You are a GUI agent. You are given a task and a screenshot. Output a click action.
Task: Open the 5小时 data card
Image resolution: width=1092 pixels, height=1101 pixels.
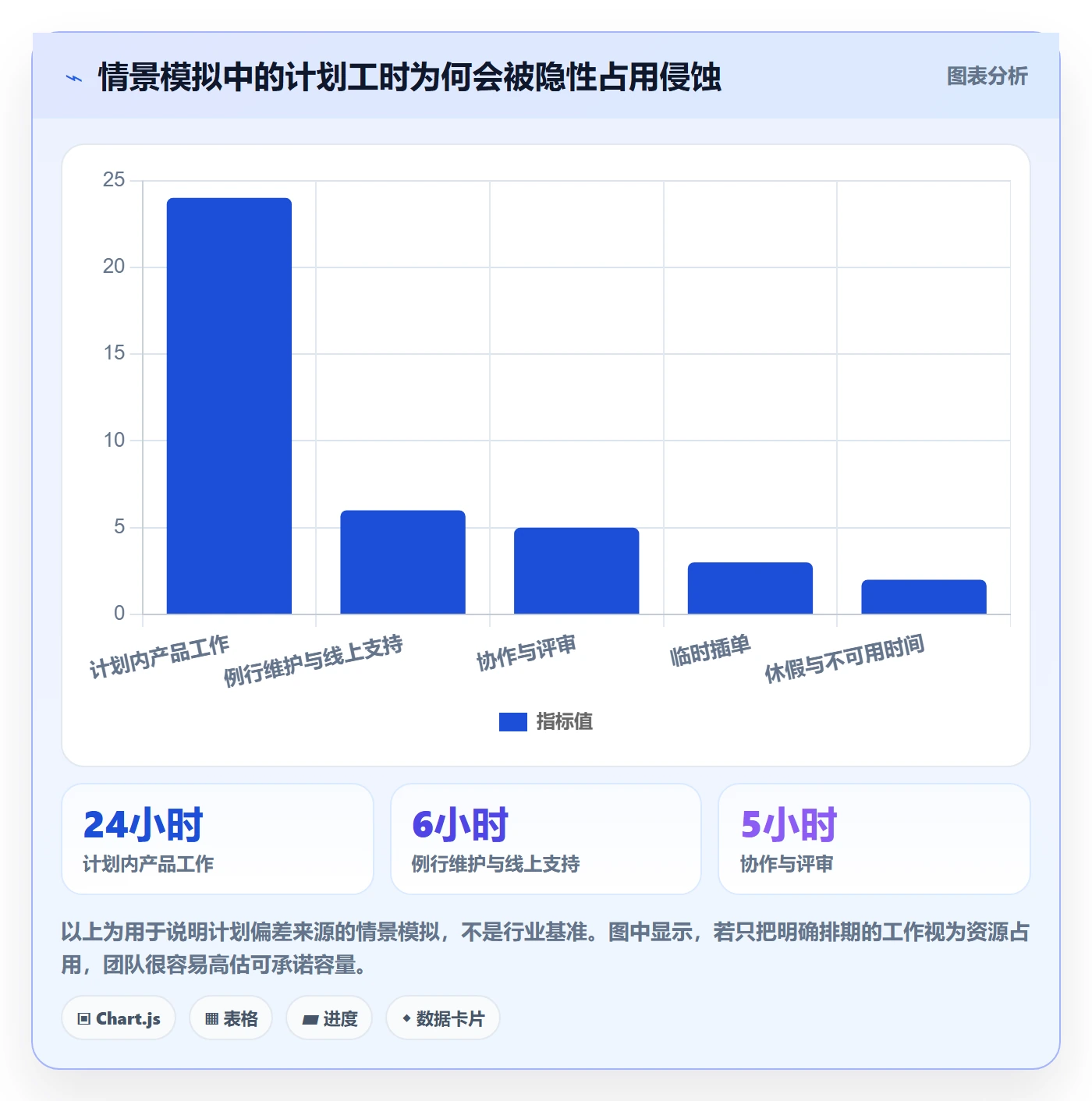click(x=874, y=839)
